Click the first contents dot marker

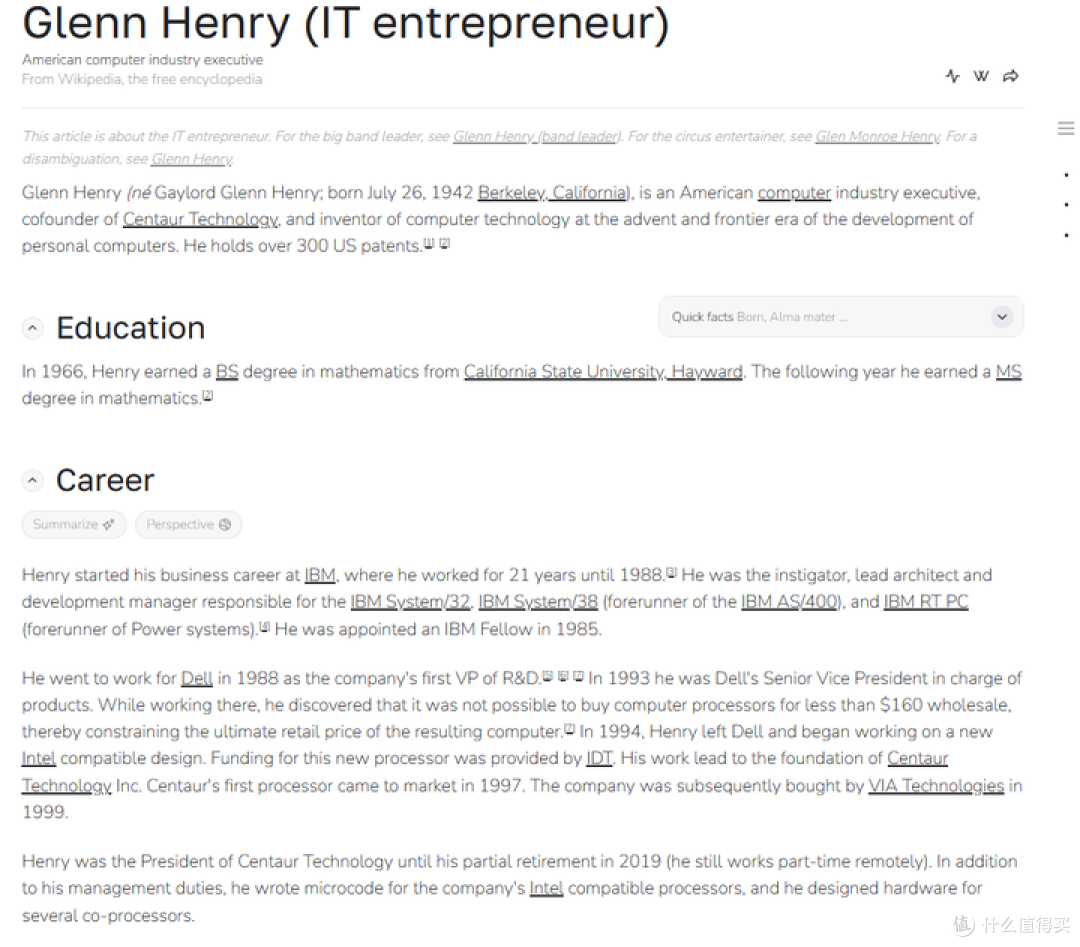tap(1066, 175)
